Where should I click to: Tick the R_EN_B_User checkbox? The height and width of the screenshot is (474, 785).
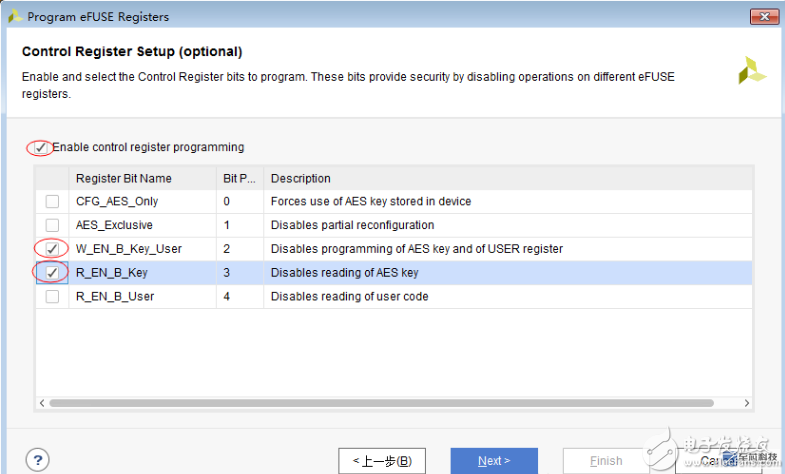52,296
